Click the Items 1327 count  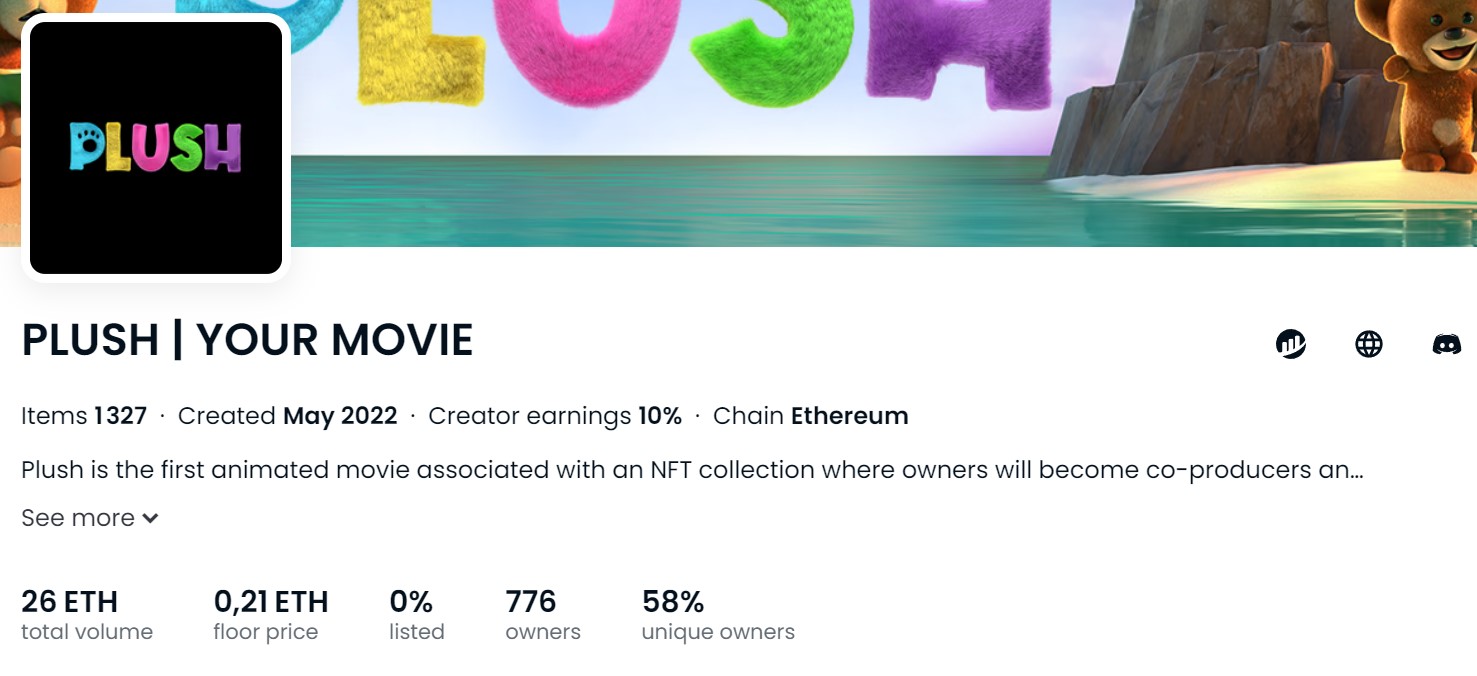click(x=84, y=416)
